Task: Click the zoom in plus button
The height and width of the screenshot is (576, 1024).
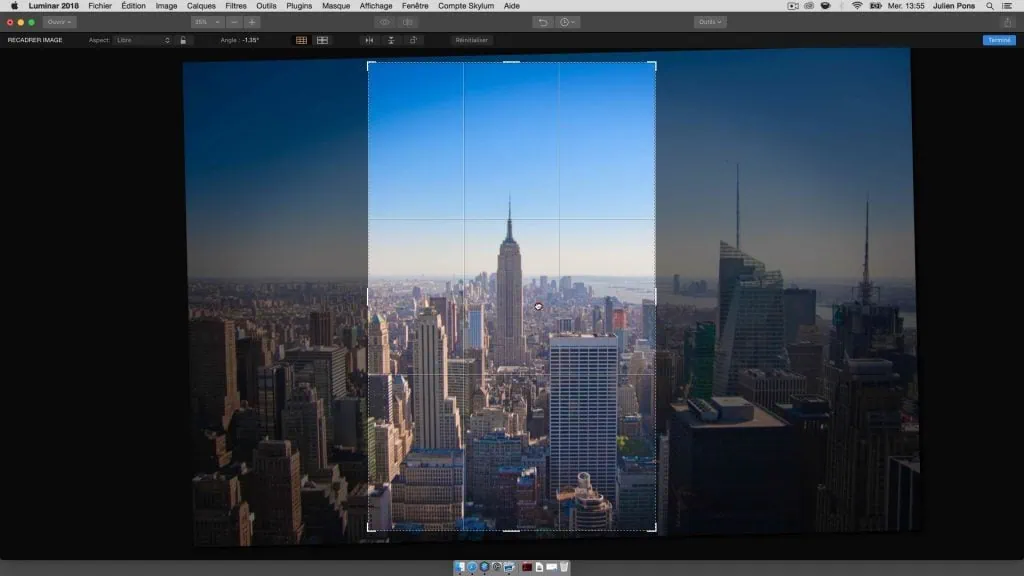Action: [252, 22]
